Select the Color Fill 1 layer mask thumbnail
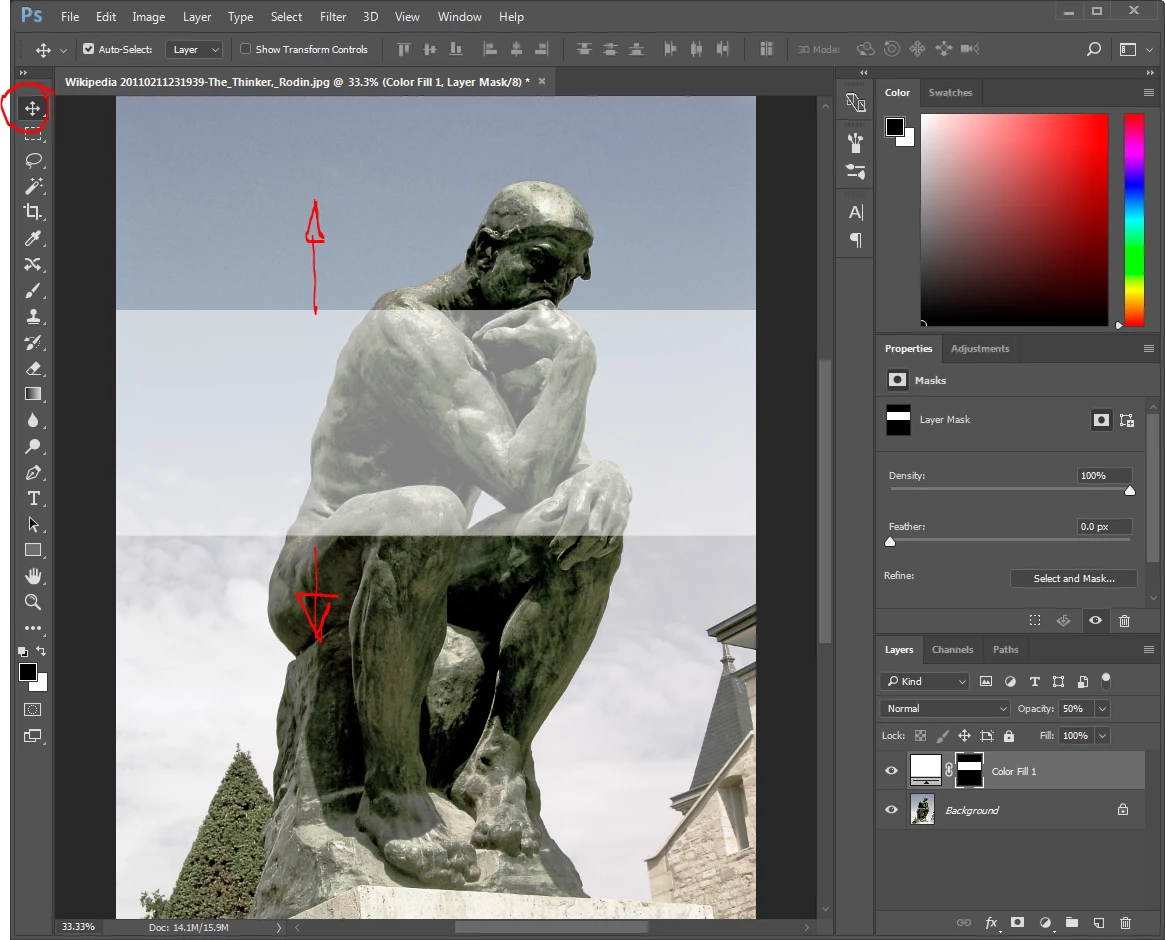 tap(969, 771)
